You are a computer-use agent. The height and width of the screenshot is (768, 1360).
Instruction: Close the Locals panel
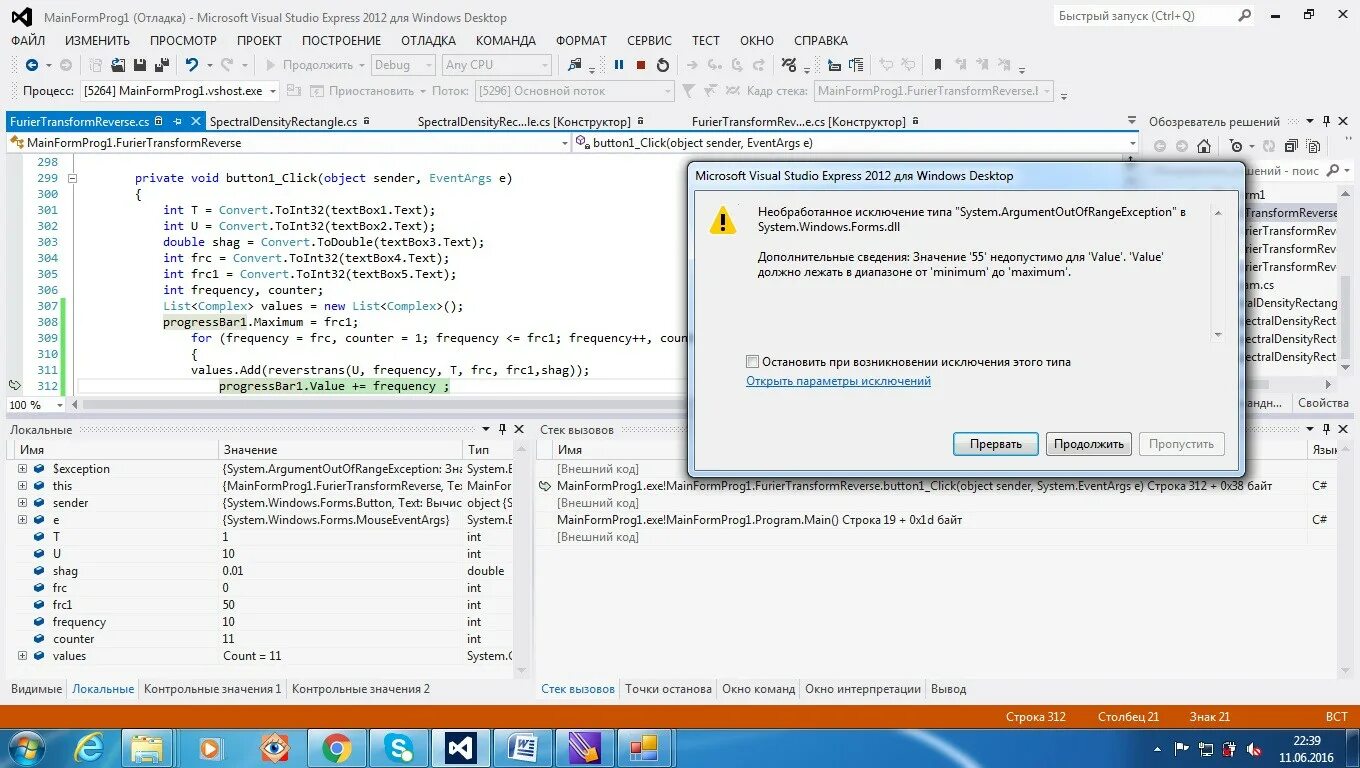click(519, 429)
